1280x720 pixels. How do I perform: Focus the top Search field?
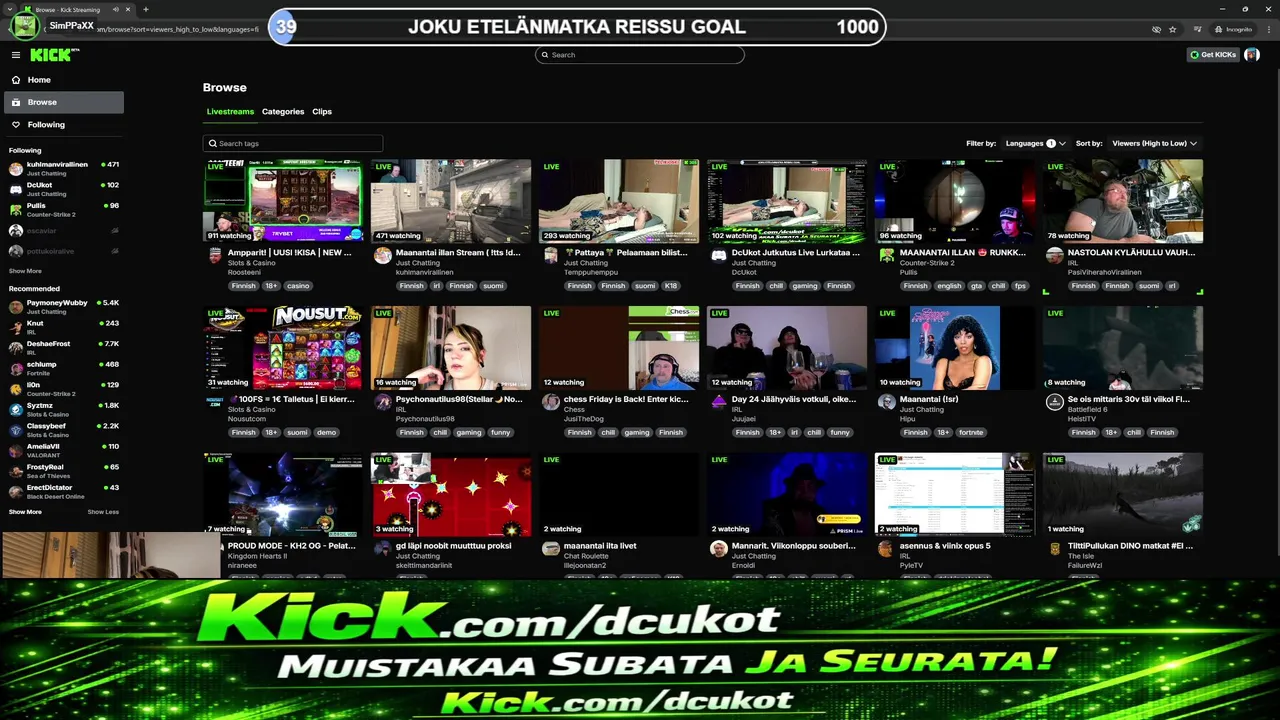[640, 55]
